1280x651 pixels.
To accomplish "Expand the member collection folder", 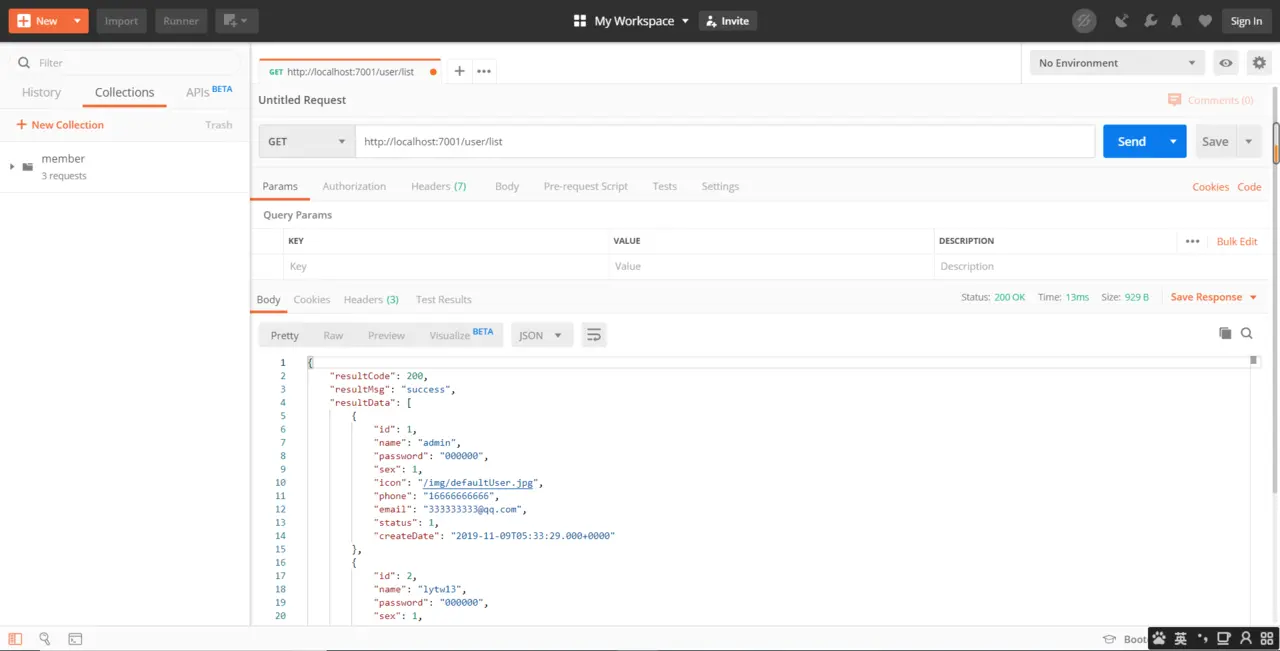I will click(12, 166).
